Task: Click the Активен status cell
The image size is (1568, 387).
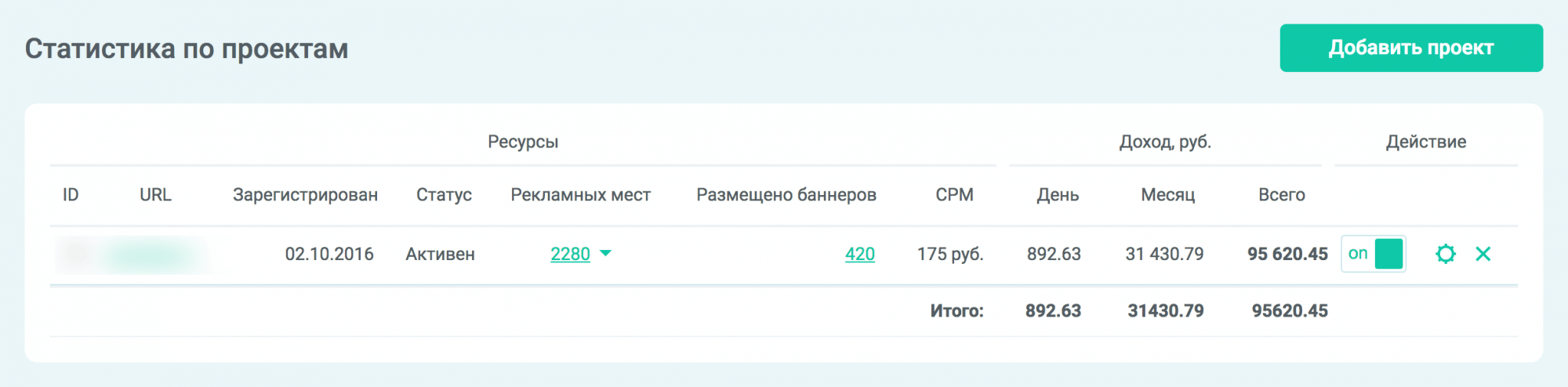Action: point(440,255)
